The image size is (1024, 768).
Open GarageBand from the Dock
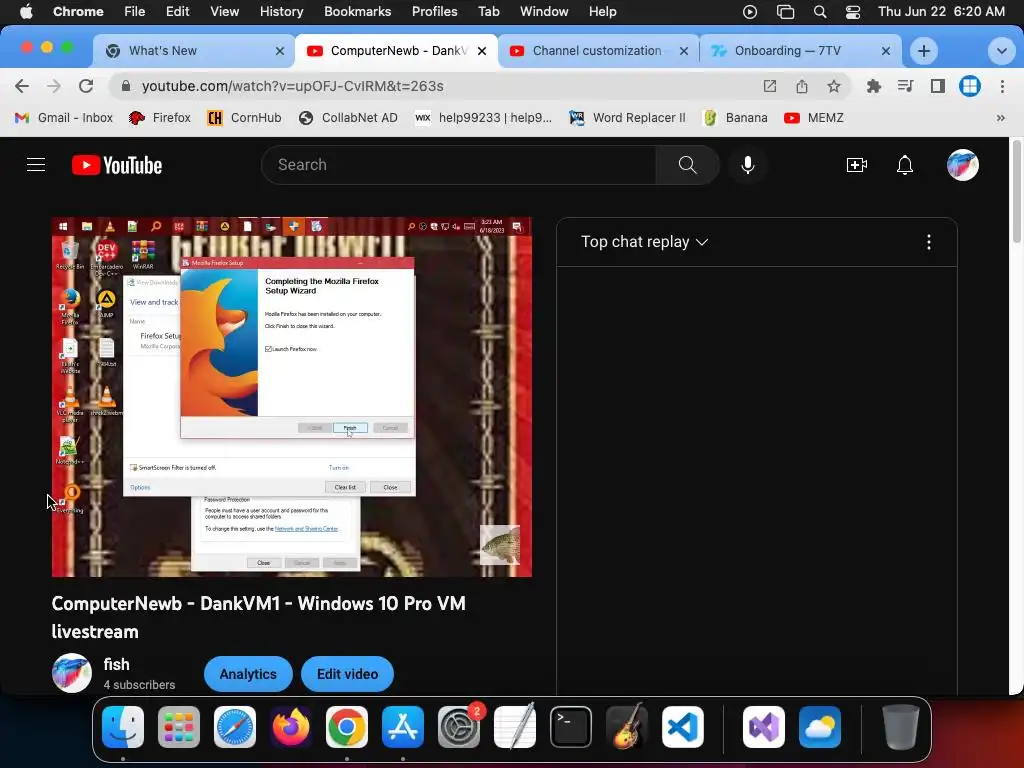627,727
